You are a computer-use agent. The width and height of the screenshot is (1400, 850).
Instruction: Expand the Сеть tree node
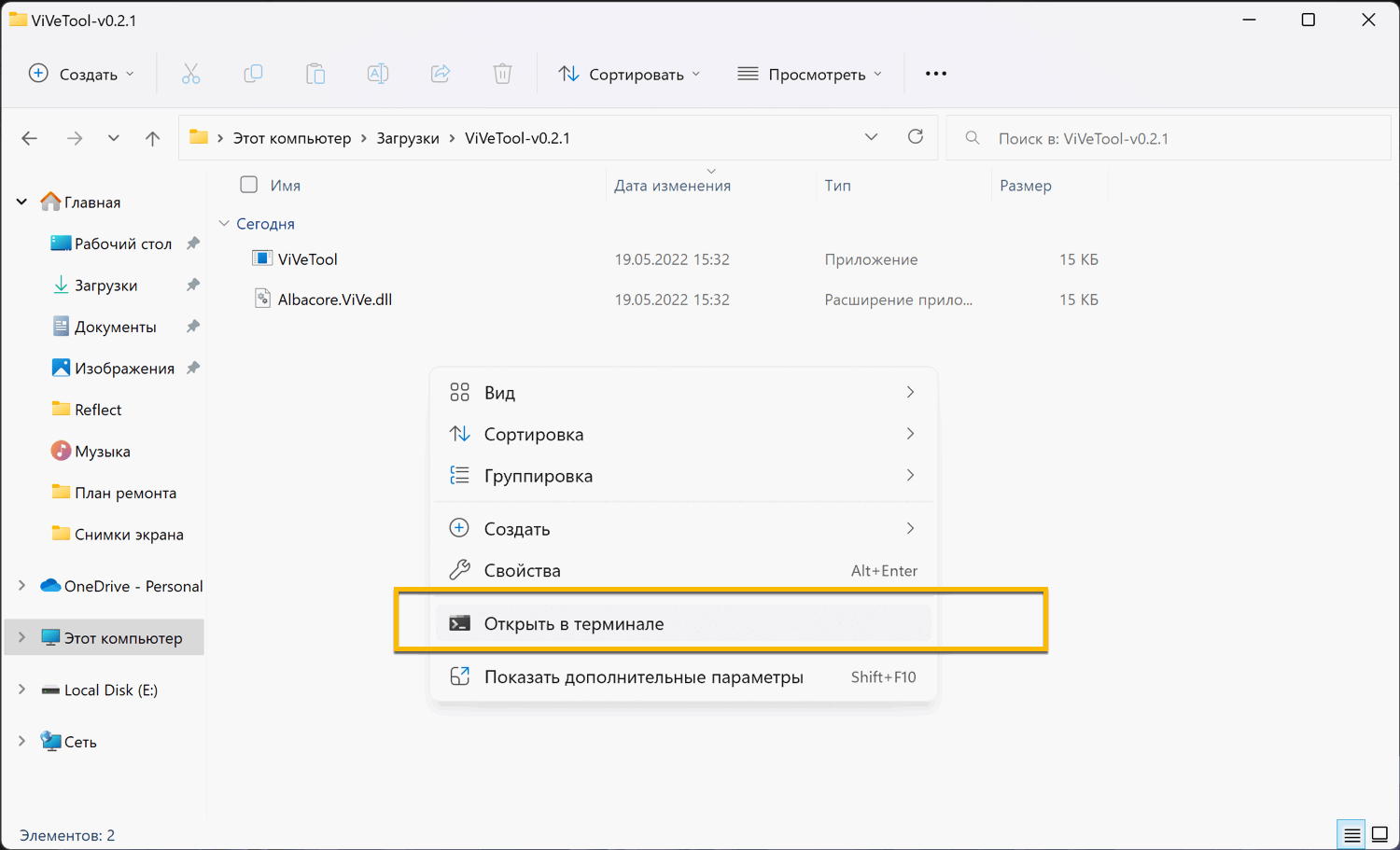coord(21,741)
